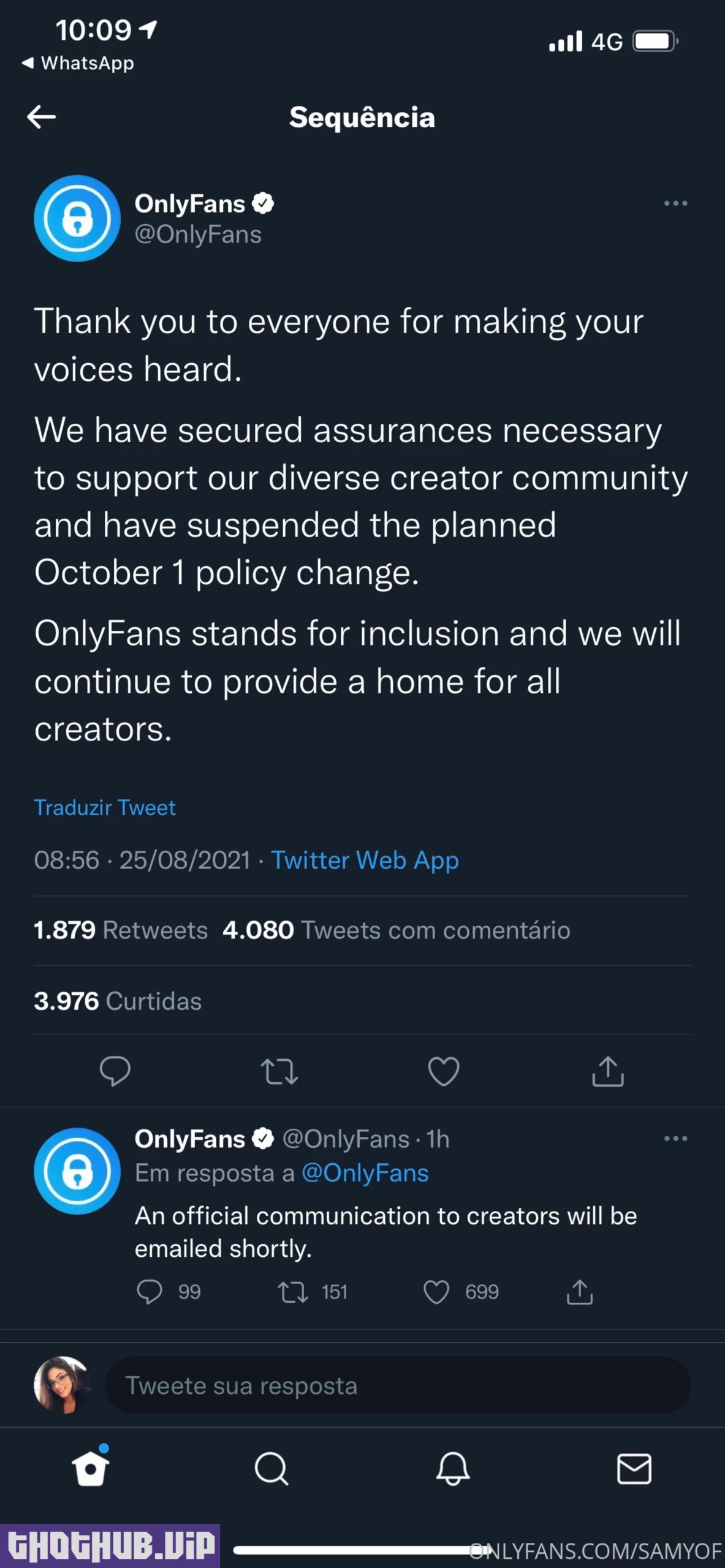Tap the back arrow to leave thread
This screenshot has width=725, height=1568.
(42, 116)
